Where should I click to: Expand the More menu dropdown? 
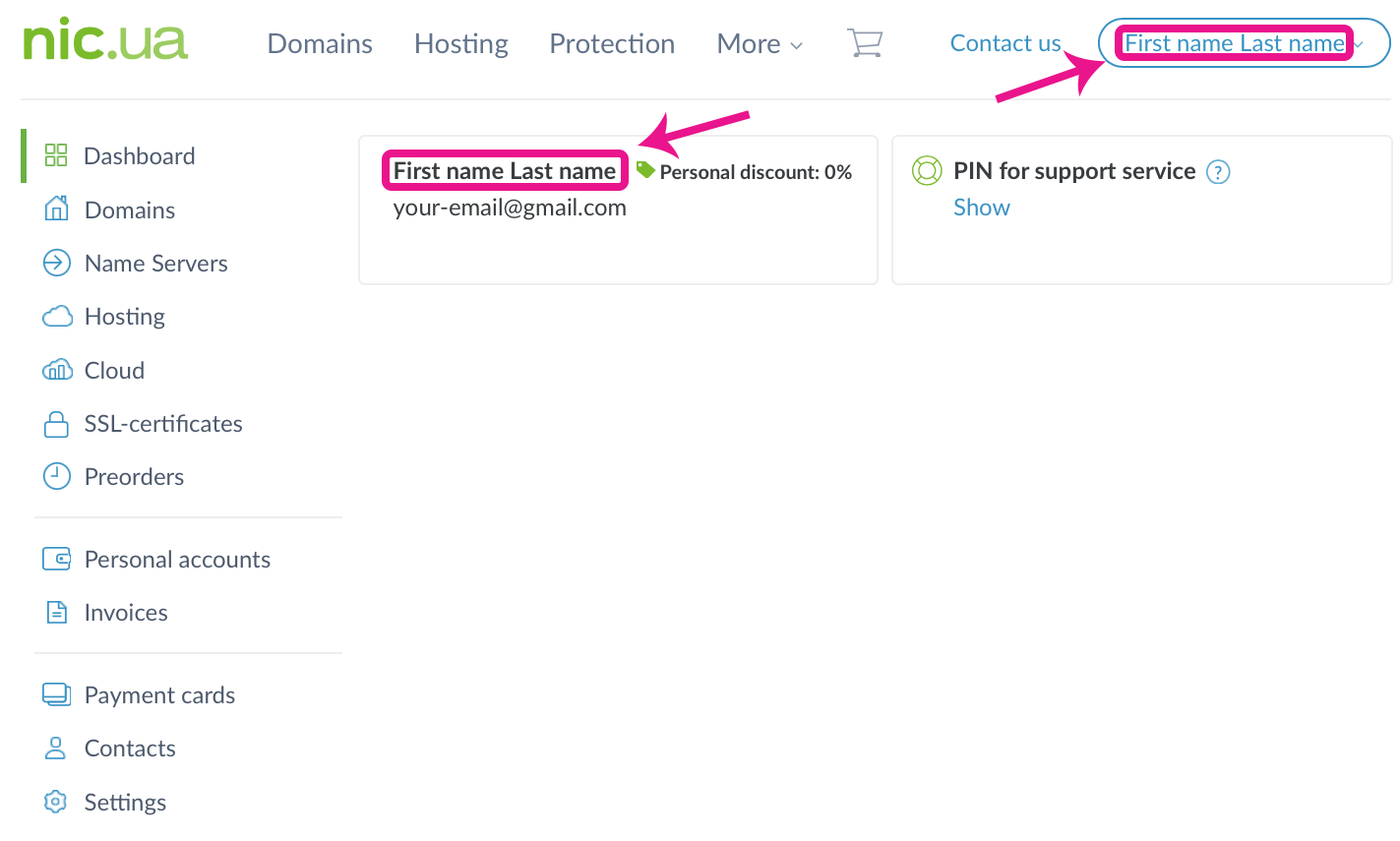point(760,44)
